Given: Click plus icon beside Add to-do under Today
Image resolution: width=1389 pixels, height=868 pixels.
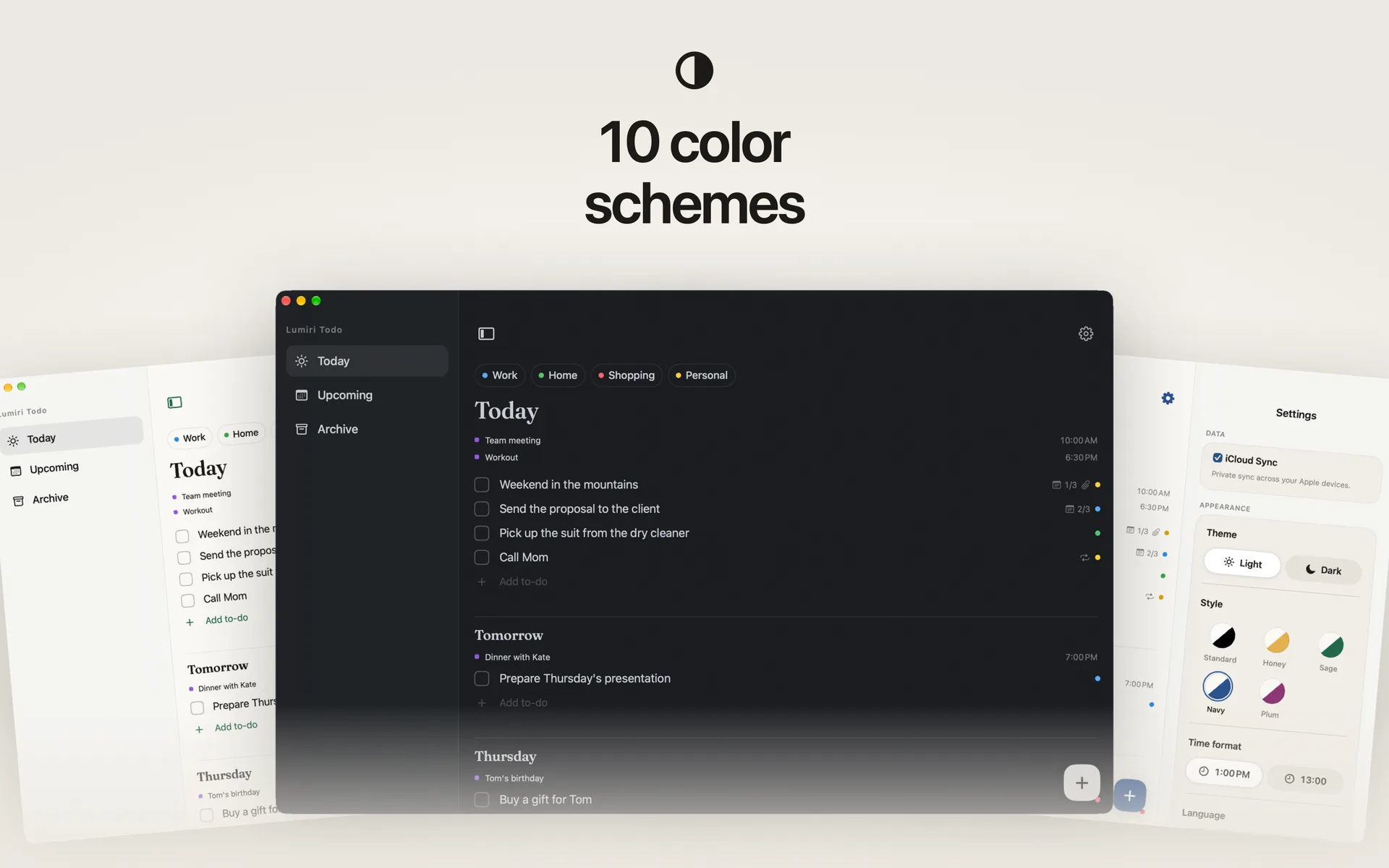Looking at the screenshot, I should 482,582.
